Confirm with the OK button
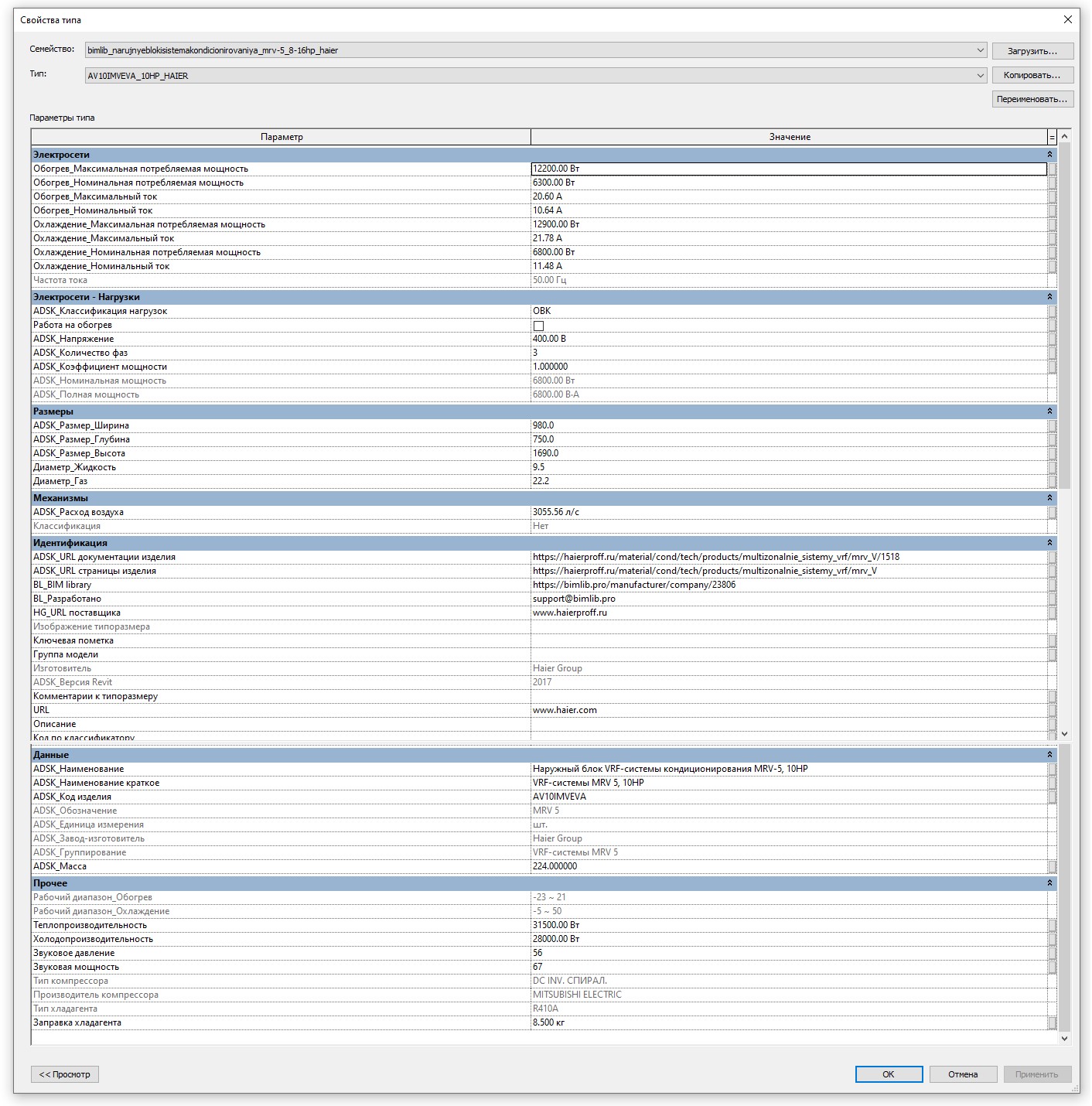1092x1106 pixels. (889, 1074)
